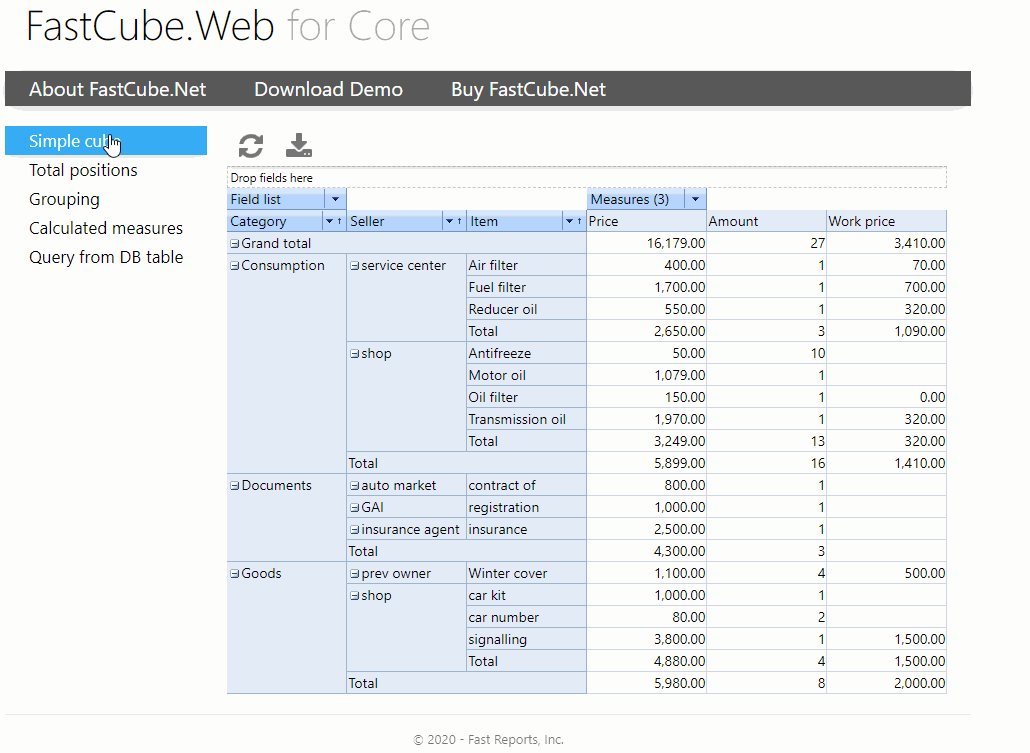This screenshot has width=1030, height=753.
Task: Click the registration item cell
Action: click(x=526, y=507)
